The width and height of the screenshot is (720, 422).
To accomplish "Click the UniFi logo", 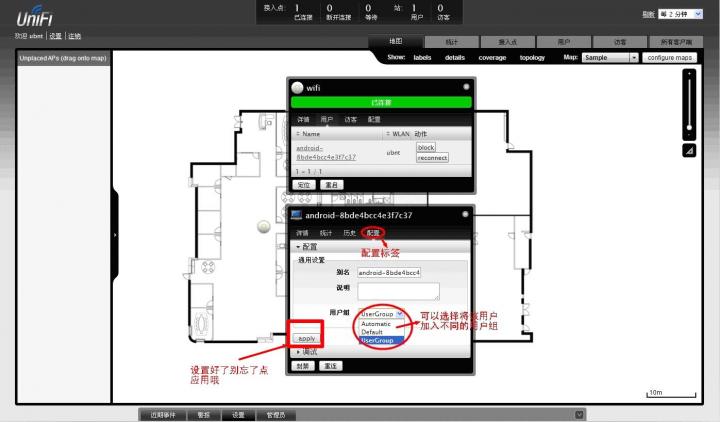I will point(34,17).
